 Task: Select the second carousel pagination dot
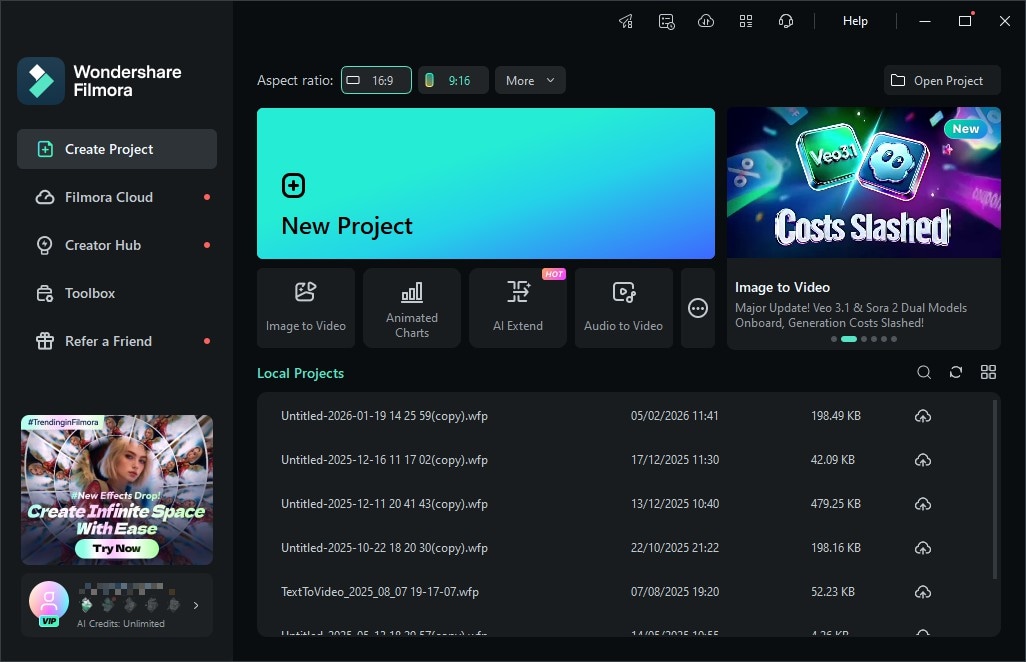pyautogui.click(x=849, y=339)
